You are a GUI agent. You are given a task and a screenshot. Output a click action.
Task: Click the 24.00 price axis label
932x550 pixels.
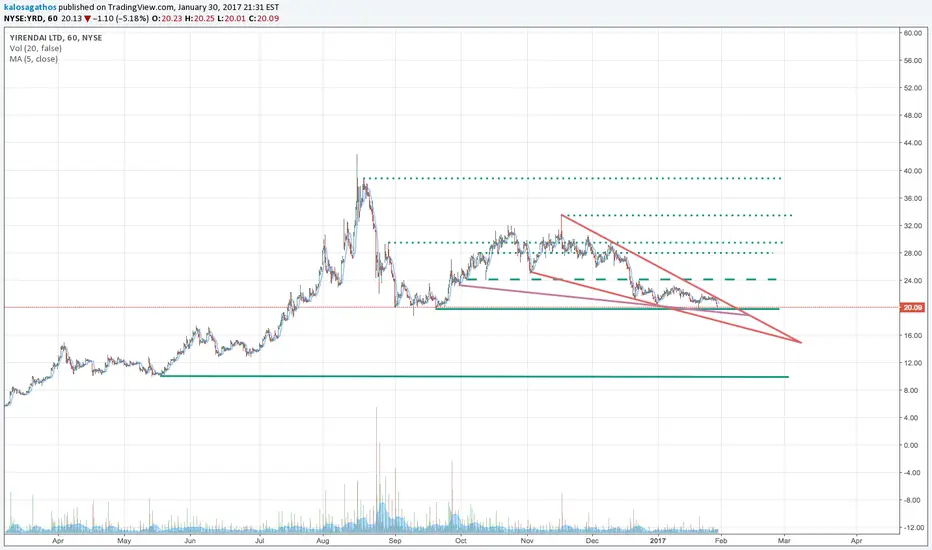[x=912, y=281]
